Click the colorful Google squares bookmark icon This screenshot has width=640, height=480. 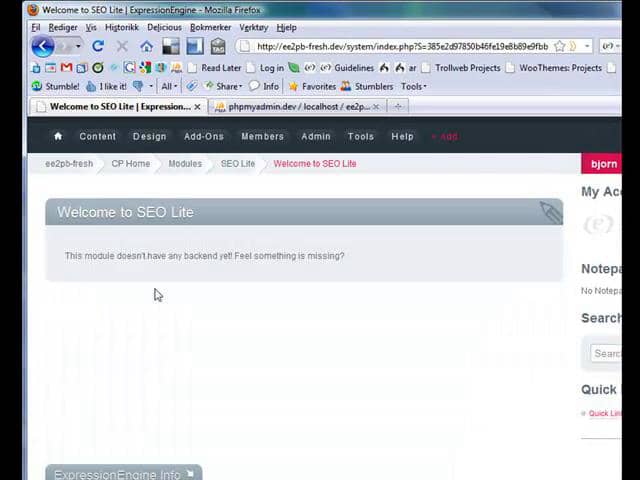[145, 68]
